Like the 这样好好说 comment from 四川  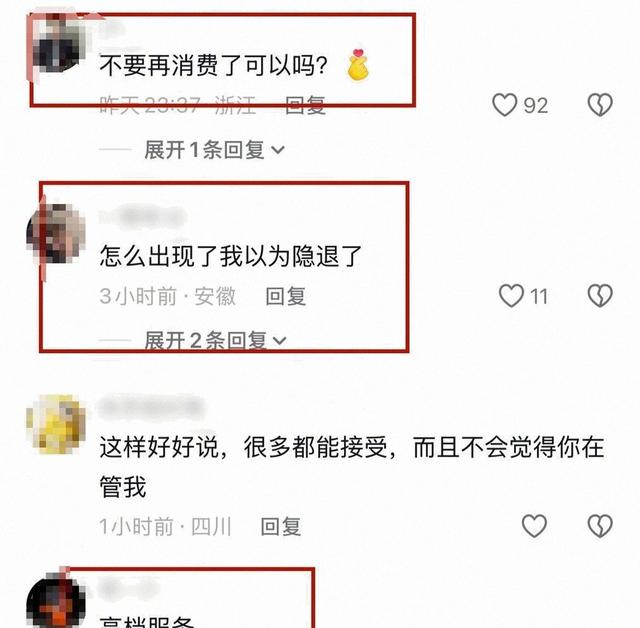coord(534,526)
